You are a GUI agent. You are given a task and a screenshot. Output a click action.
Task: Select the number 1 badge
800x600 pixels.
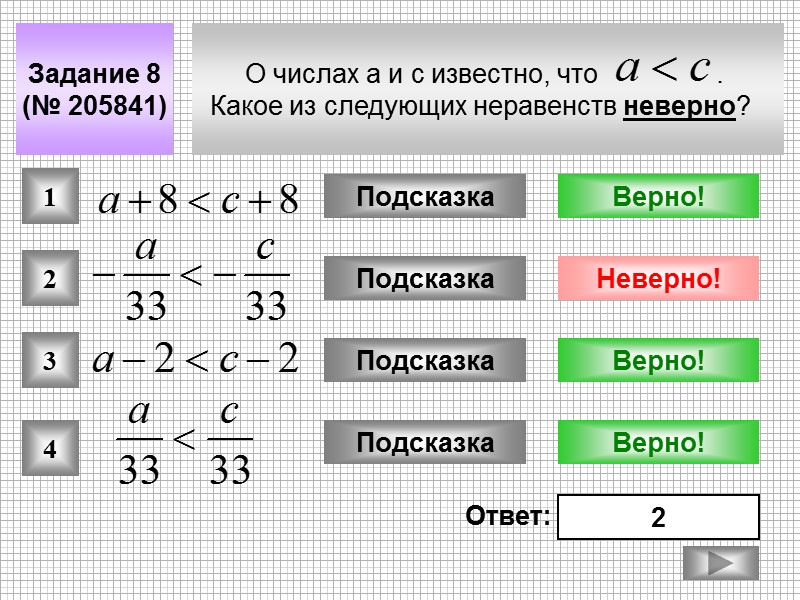pos(53,196)
